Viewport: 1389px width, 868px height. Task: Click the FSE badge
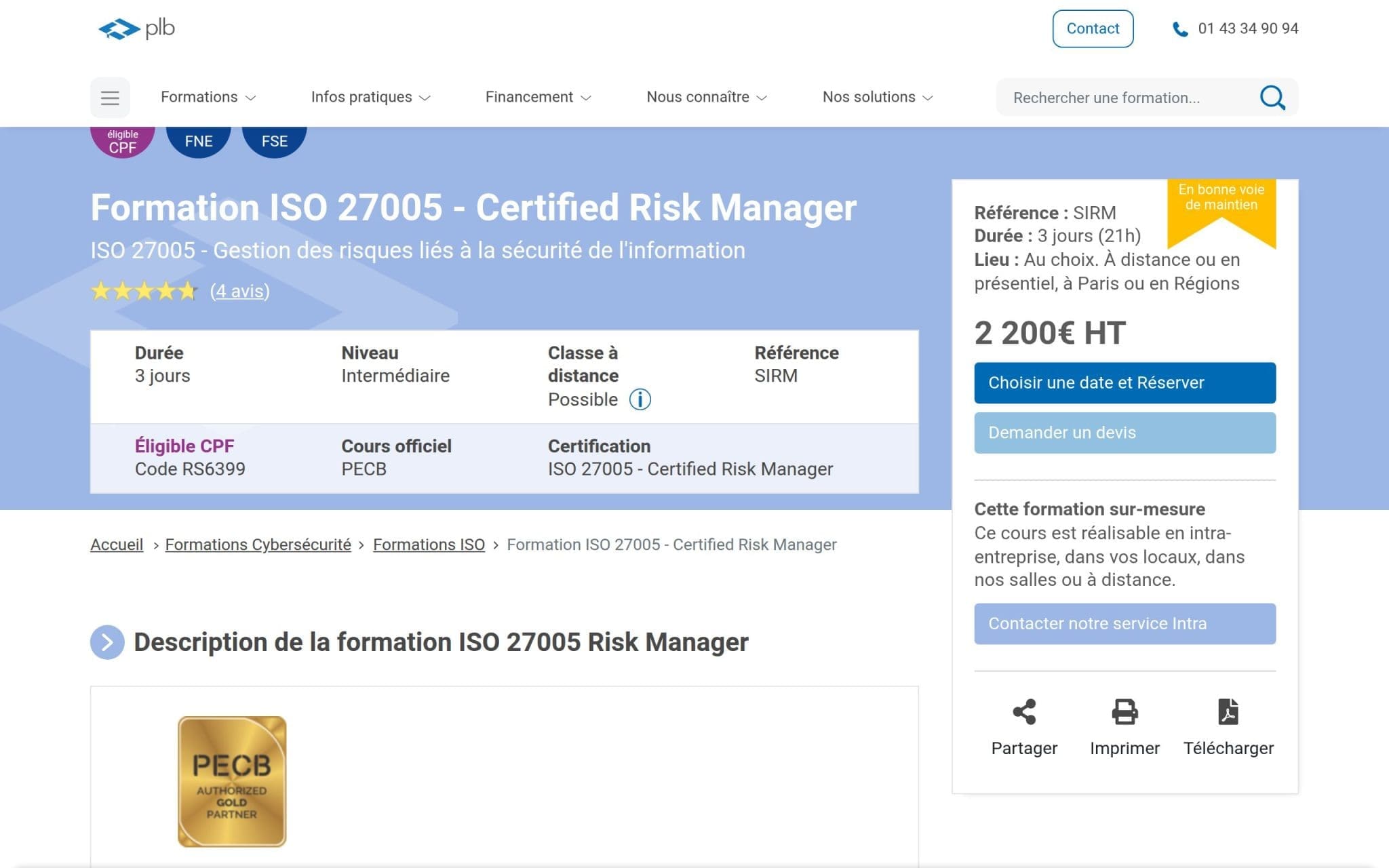coord(275,141)
